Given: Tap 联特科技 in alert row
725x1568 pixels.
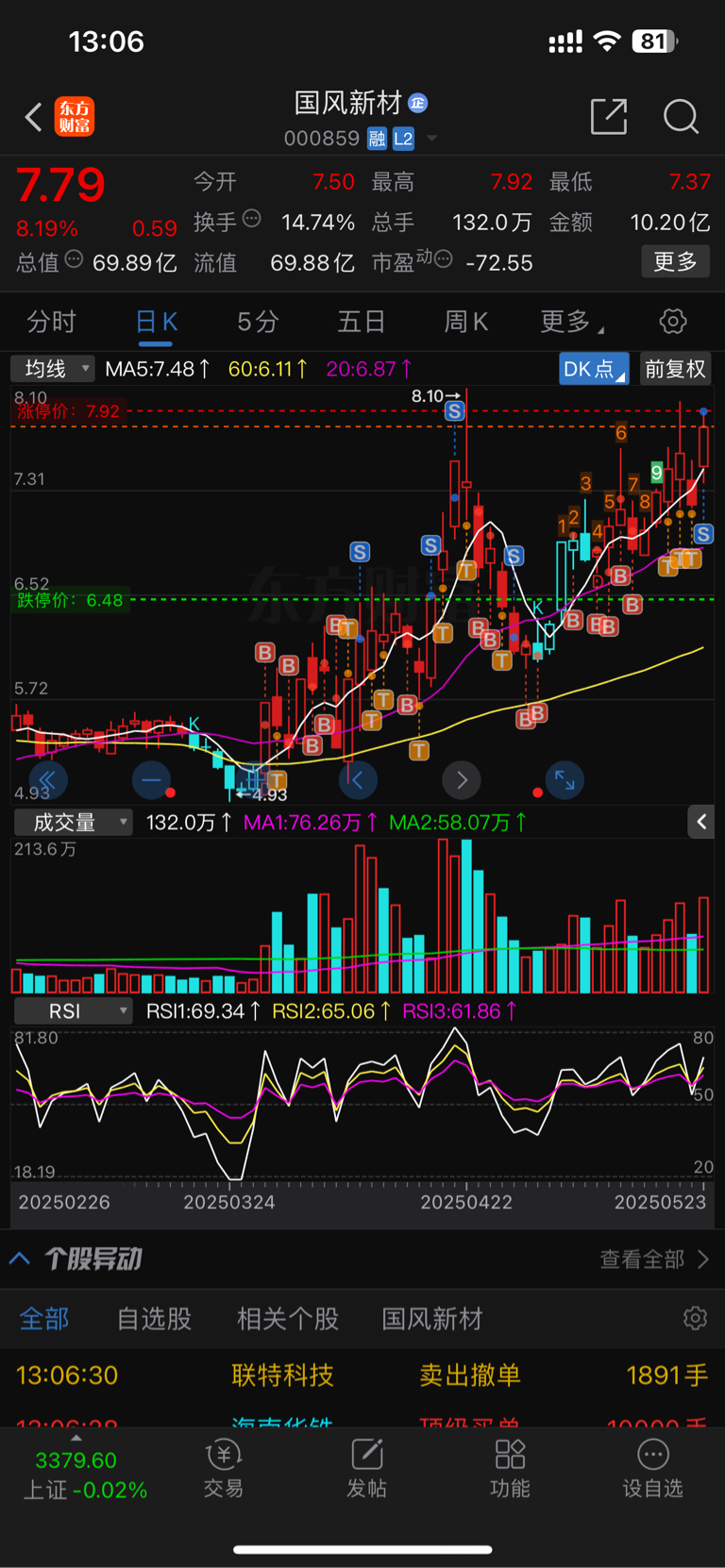Looking at the screenshot, I should (282, 1376).
